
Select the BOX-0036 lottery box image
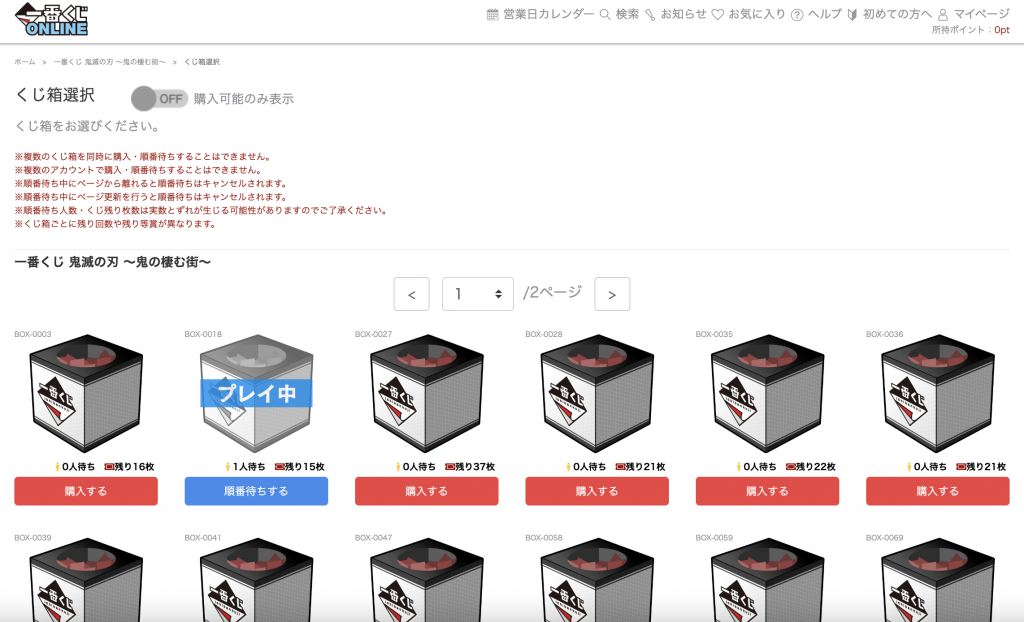[938, 393]
